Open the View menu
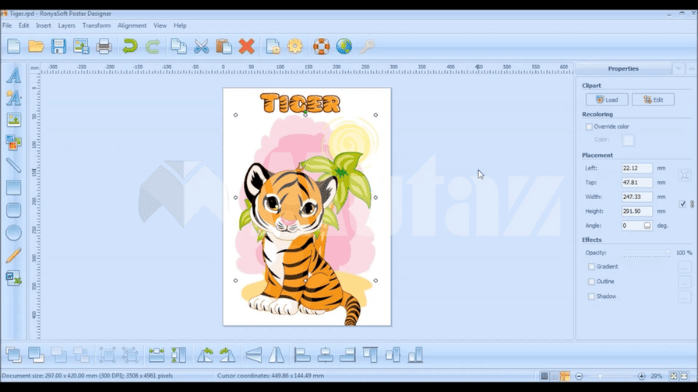The height and width of the screenshot is (392, 698). 160,26
